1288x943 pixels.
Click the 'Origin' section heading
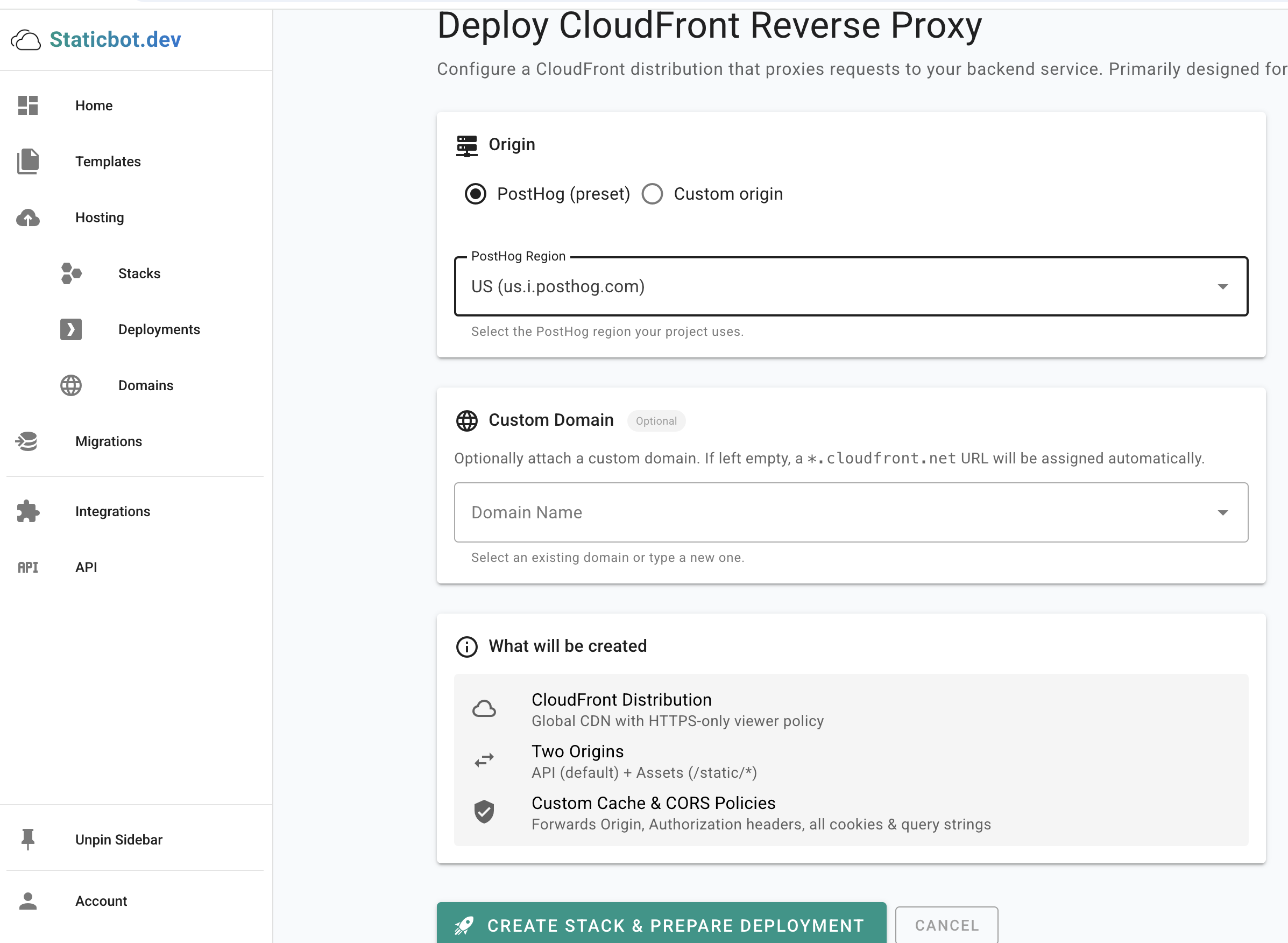point(512,144)
